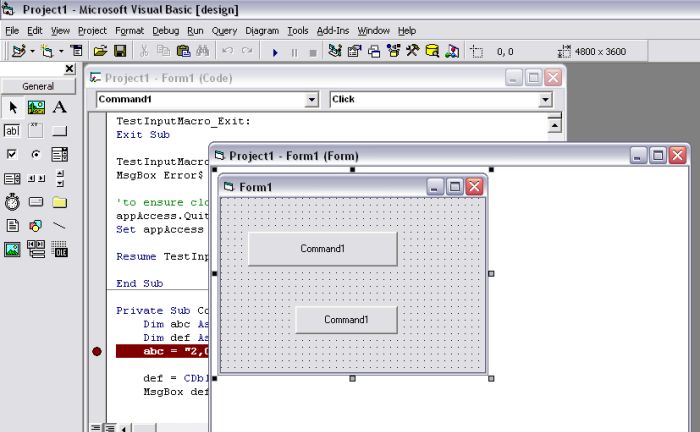
Task: Open the Debug menu
Action: click(x=166, y=31)
